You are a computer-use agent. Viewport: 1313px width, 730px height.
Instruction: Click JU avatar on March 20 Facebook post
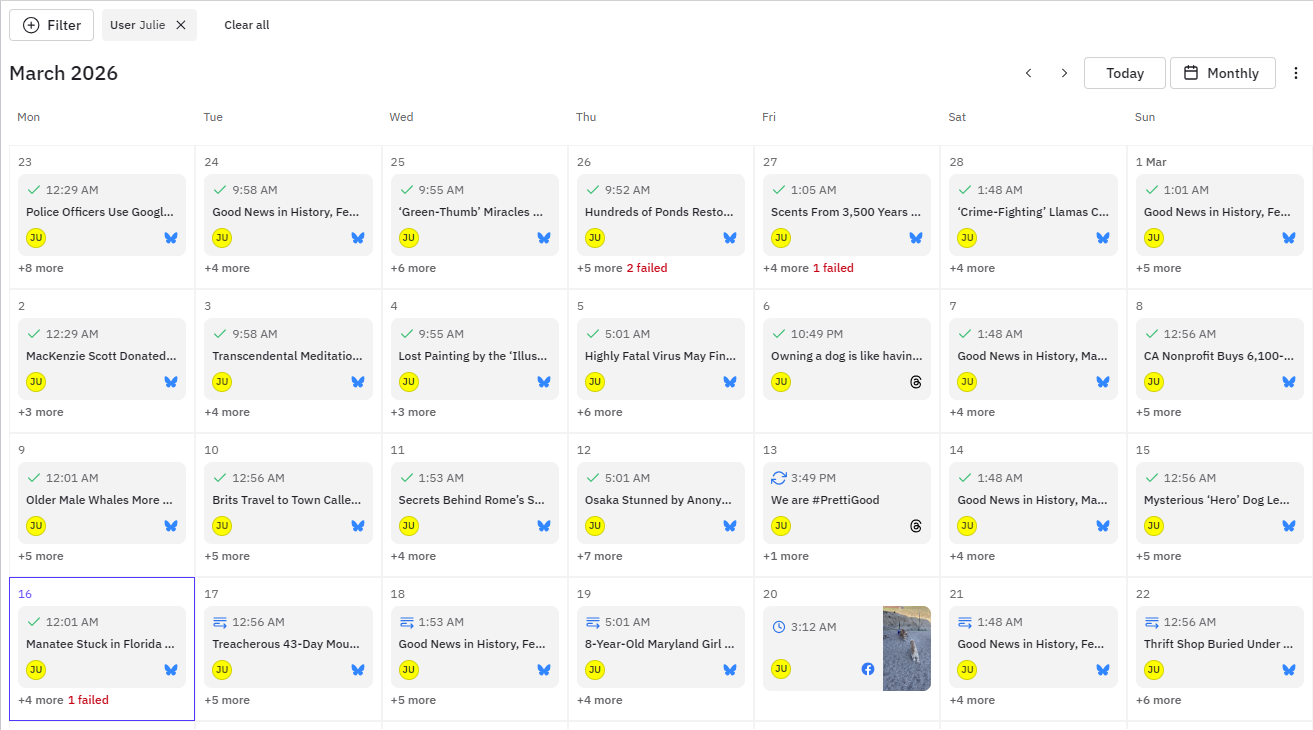[x=781, y=669]
